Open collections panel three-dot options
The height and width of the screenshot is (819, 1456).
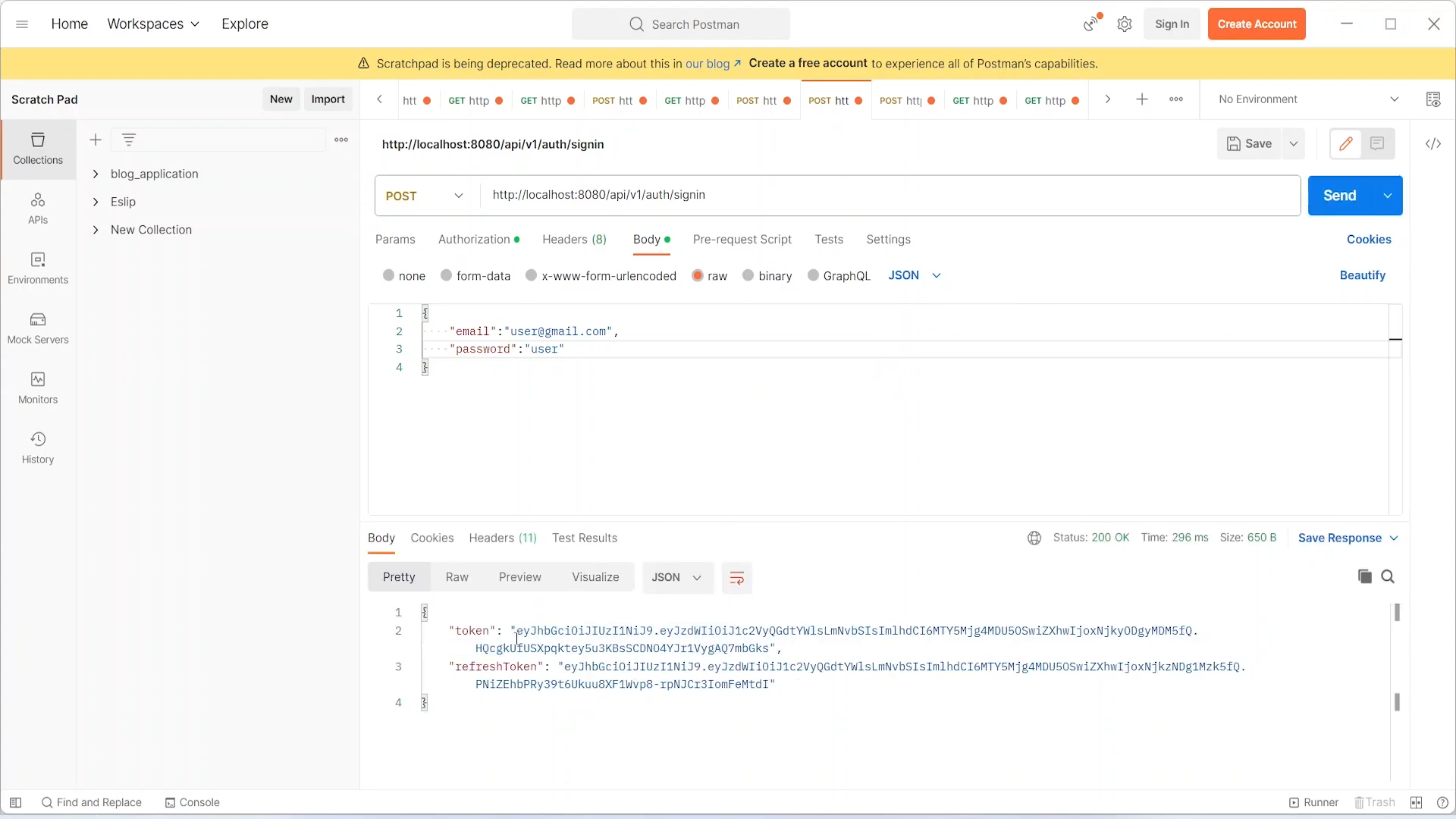341,140
